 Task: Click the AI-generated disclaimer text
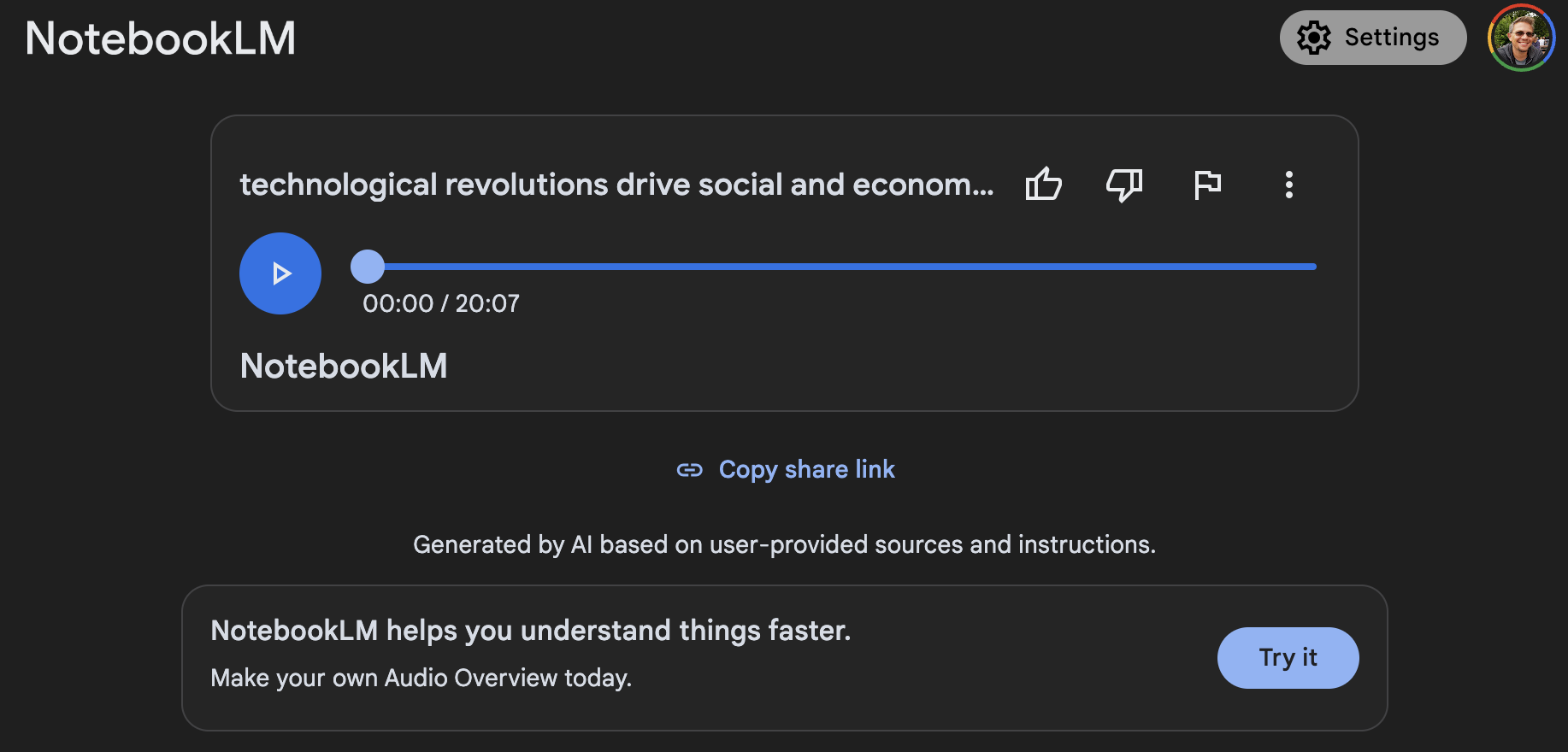point(784,544)
